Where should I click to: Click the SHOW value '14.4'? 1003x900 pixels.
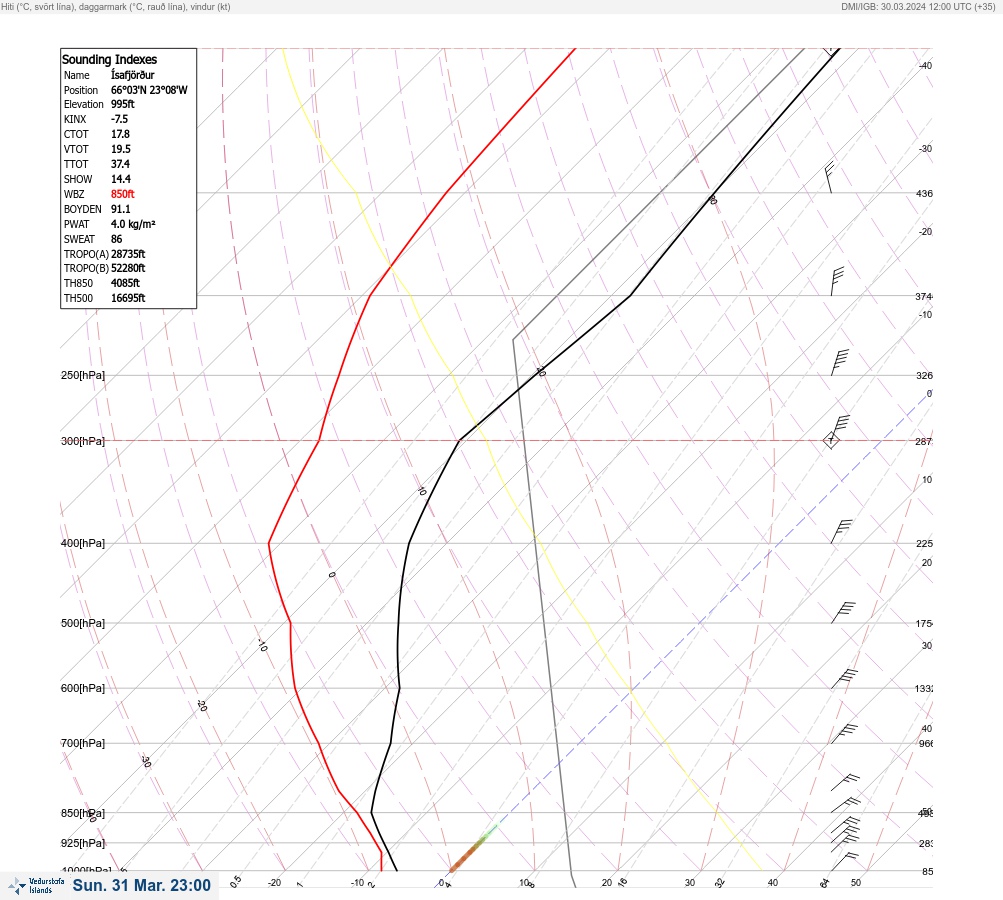[121, 179]
